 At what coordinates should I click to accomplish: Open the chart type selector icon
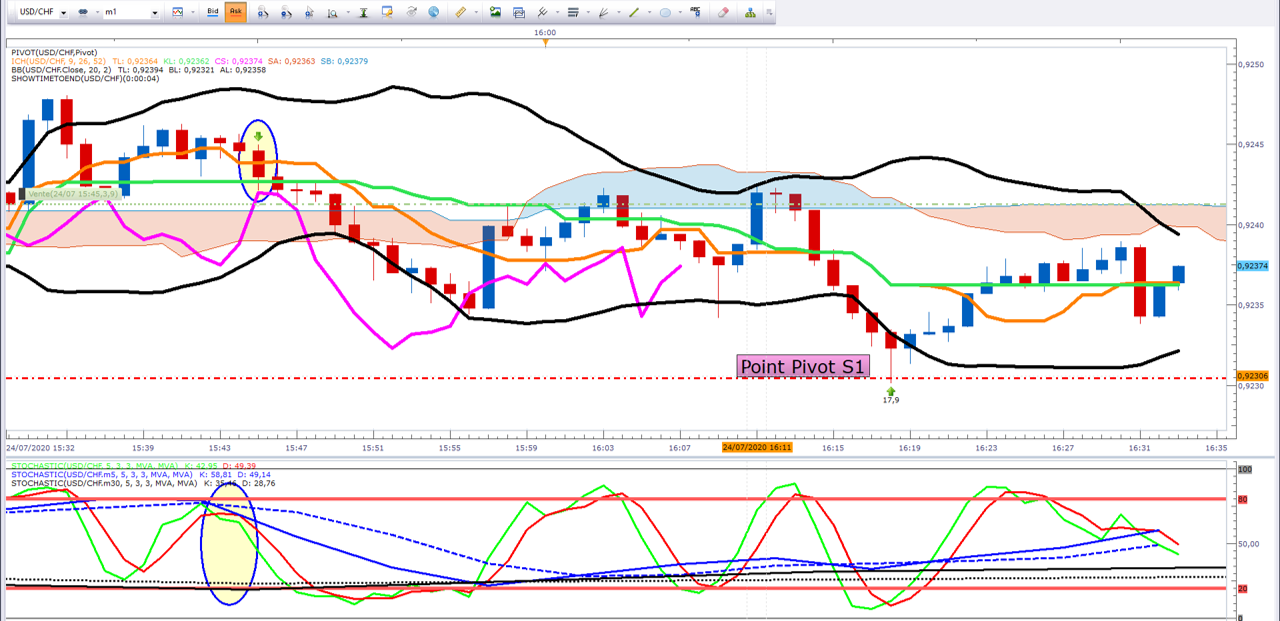coord(177,12)
